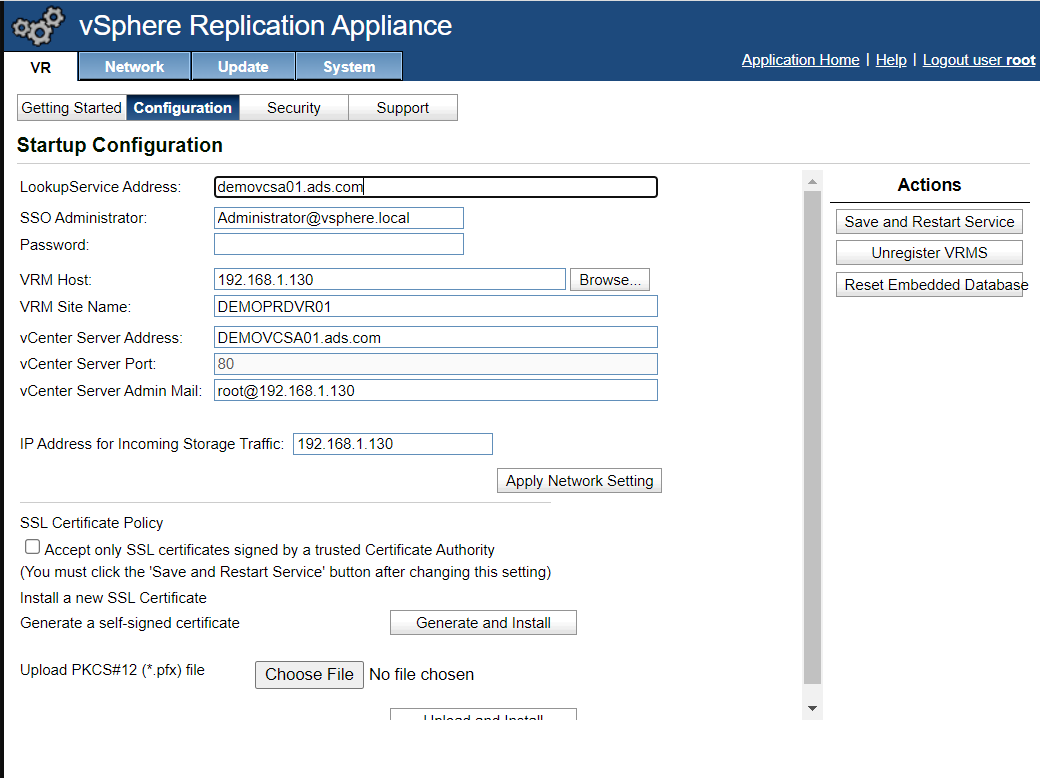
Task: Click Generate and Install button
Action: tap(484, 623)
